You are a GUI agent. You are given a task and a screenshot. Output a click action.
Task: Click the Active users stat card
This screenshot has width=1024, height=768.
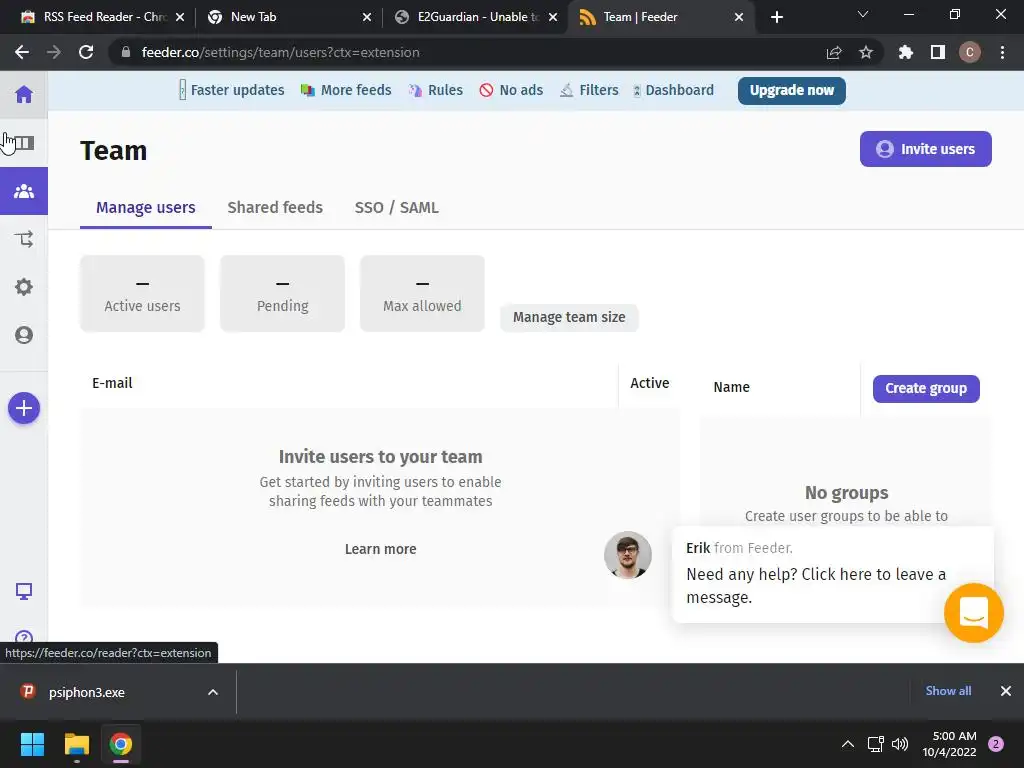click(x=142, y=293)
